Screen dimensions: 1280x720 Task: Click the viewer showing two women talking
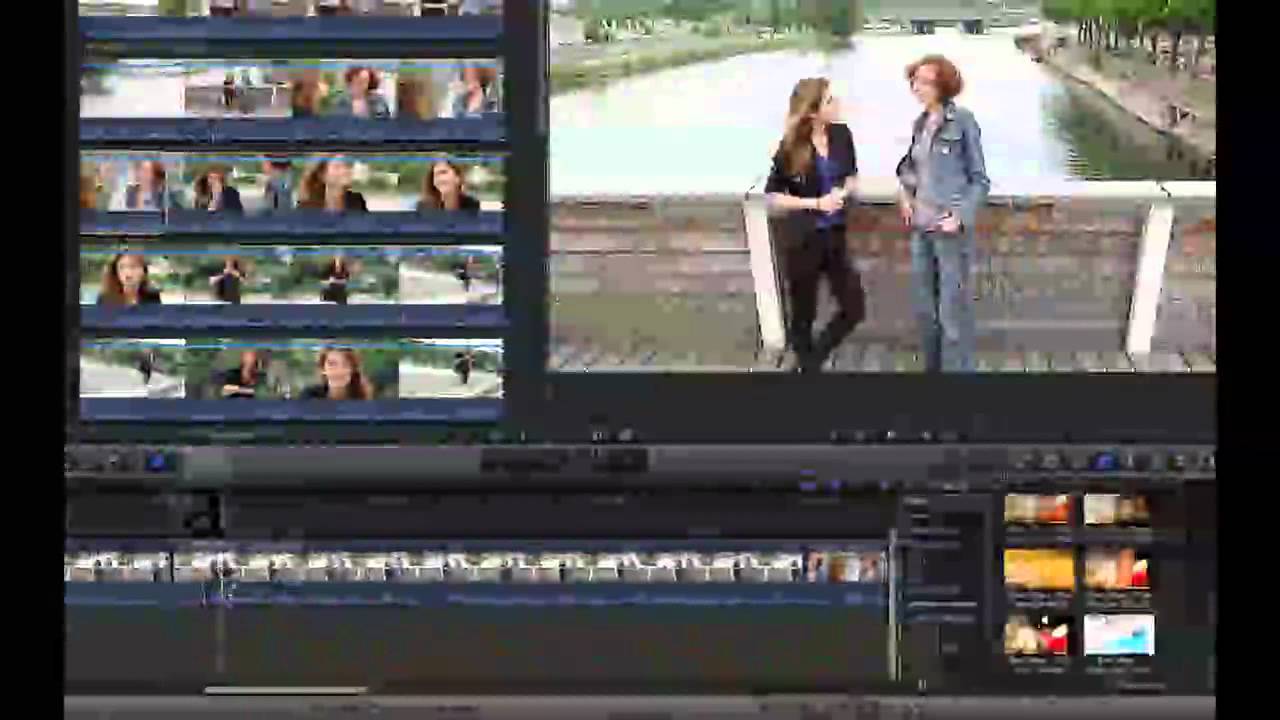[x=882, y=186]
